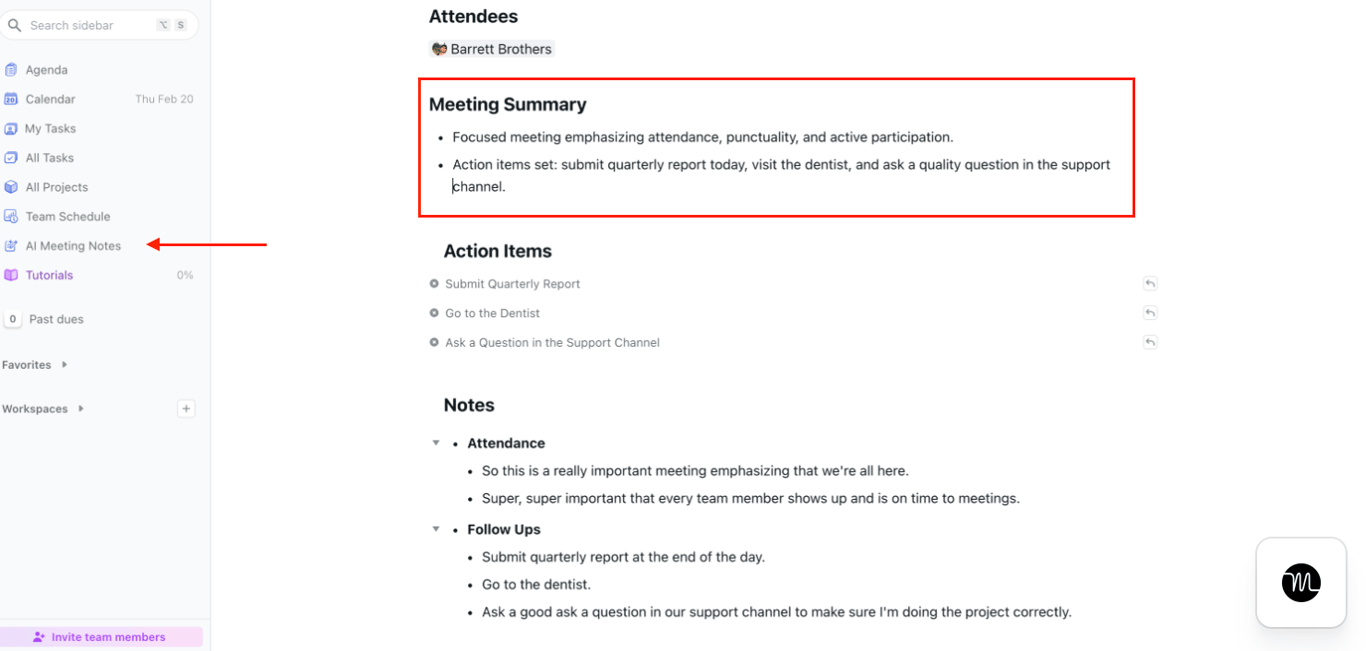Collapse the Follow Ups notes section
Image resolution: width=1366 pixels, height=651 pixels.
point(435,528)
